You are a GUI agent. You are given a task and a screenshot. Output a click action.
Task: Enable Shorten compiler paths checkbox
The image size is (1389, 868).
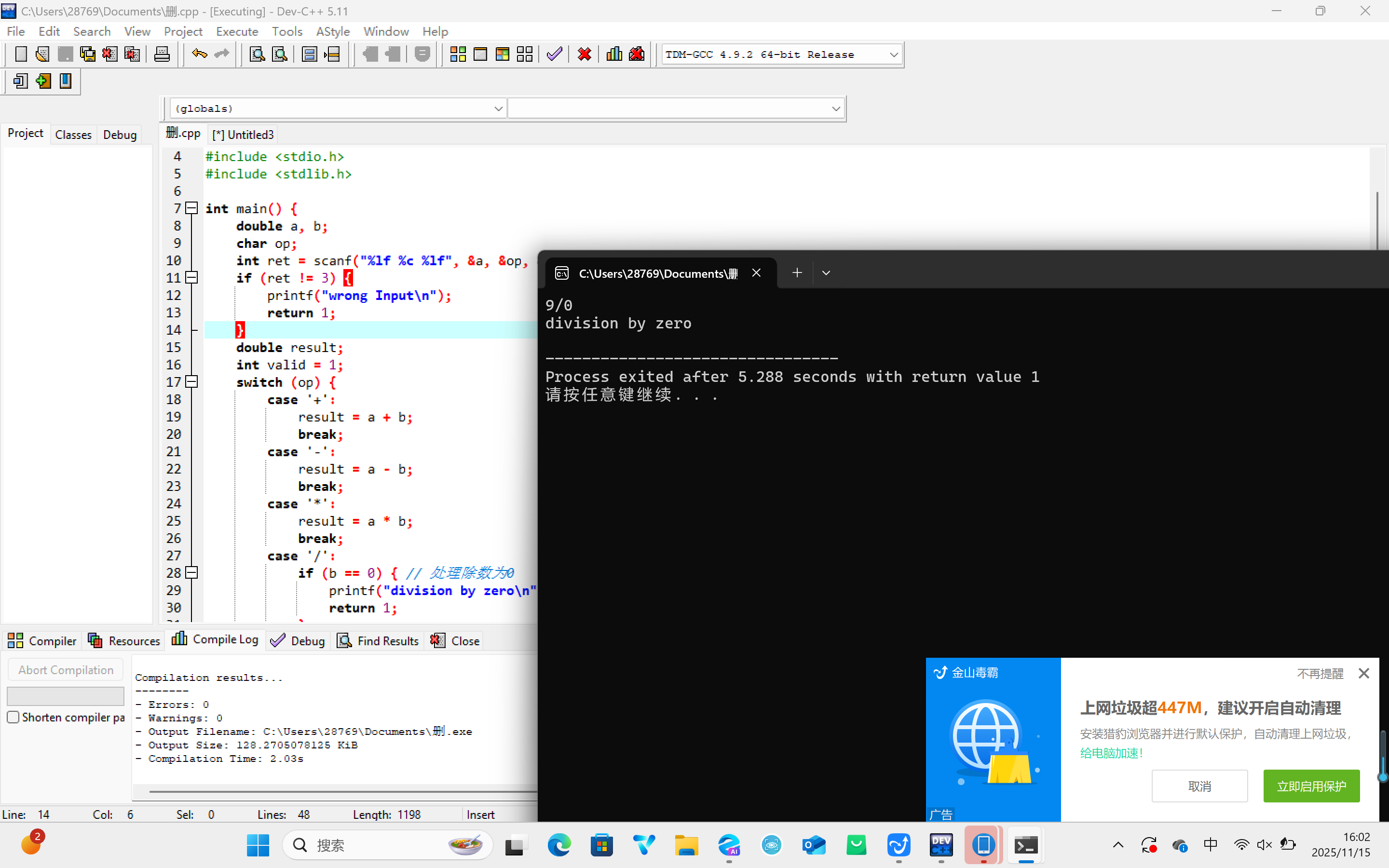tap(13, 717)
